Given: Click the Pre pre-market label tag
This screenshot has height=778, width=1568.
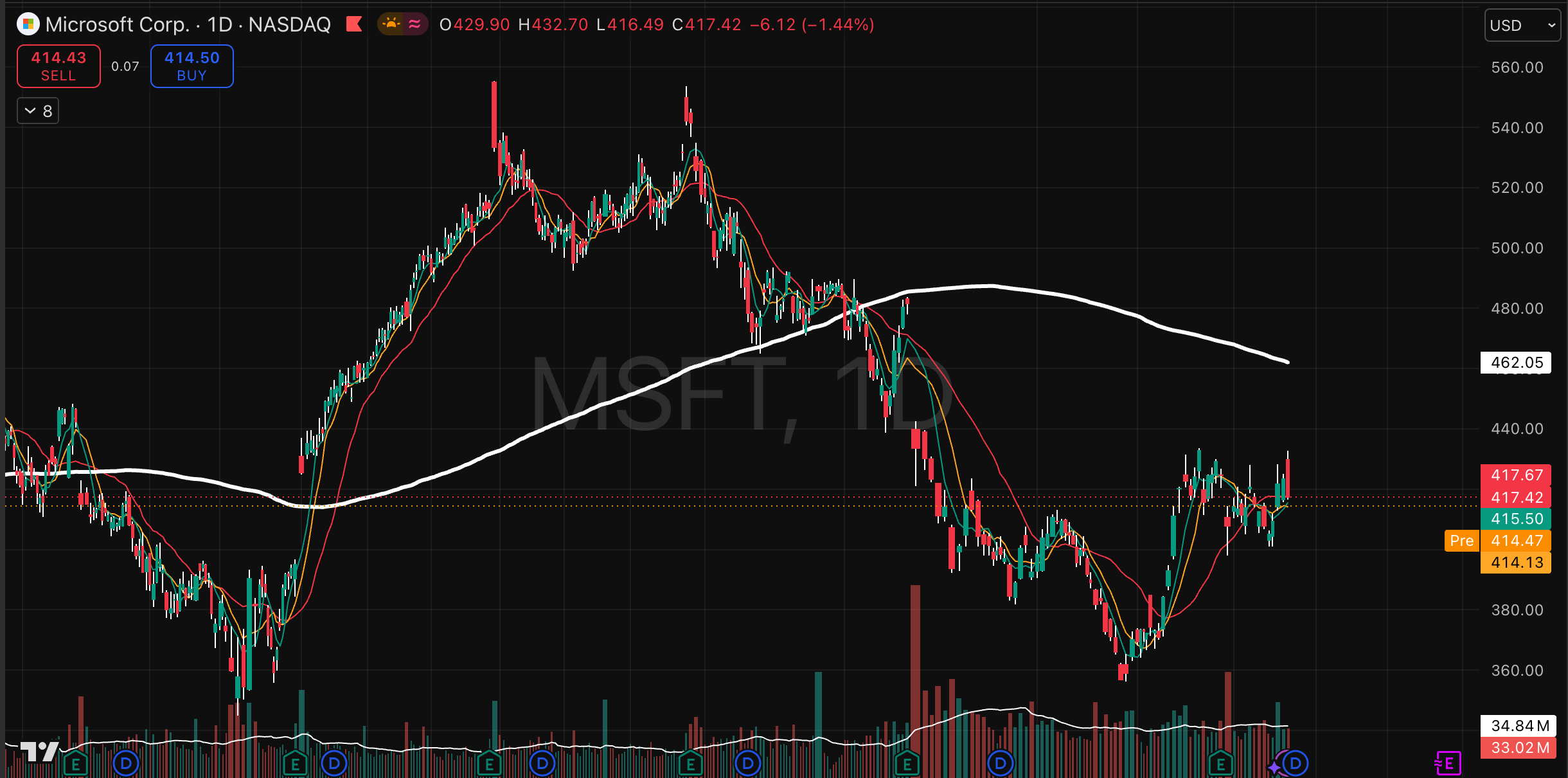Looking at the screenshot, I should (x=1461, y=541).
